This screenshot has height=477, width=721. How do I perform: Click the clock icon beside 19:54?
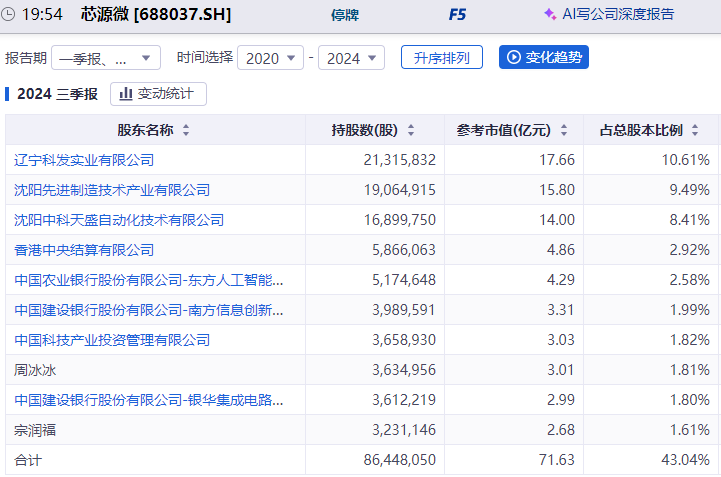[8, 14]
